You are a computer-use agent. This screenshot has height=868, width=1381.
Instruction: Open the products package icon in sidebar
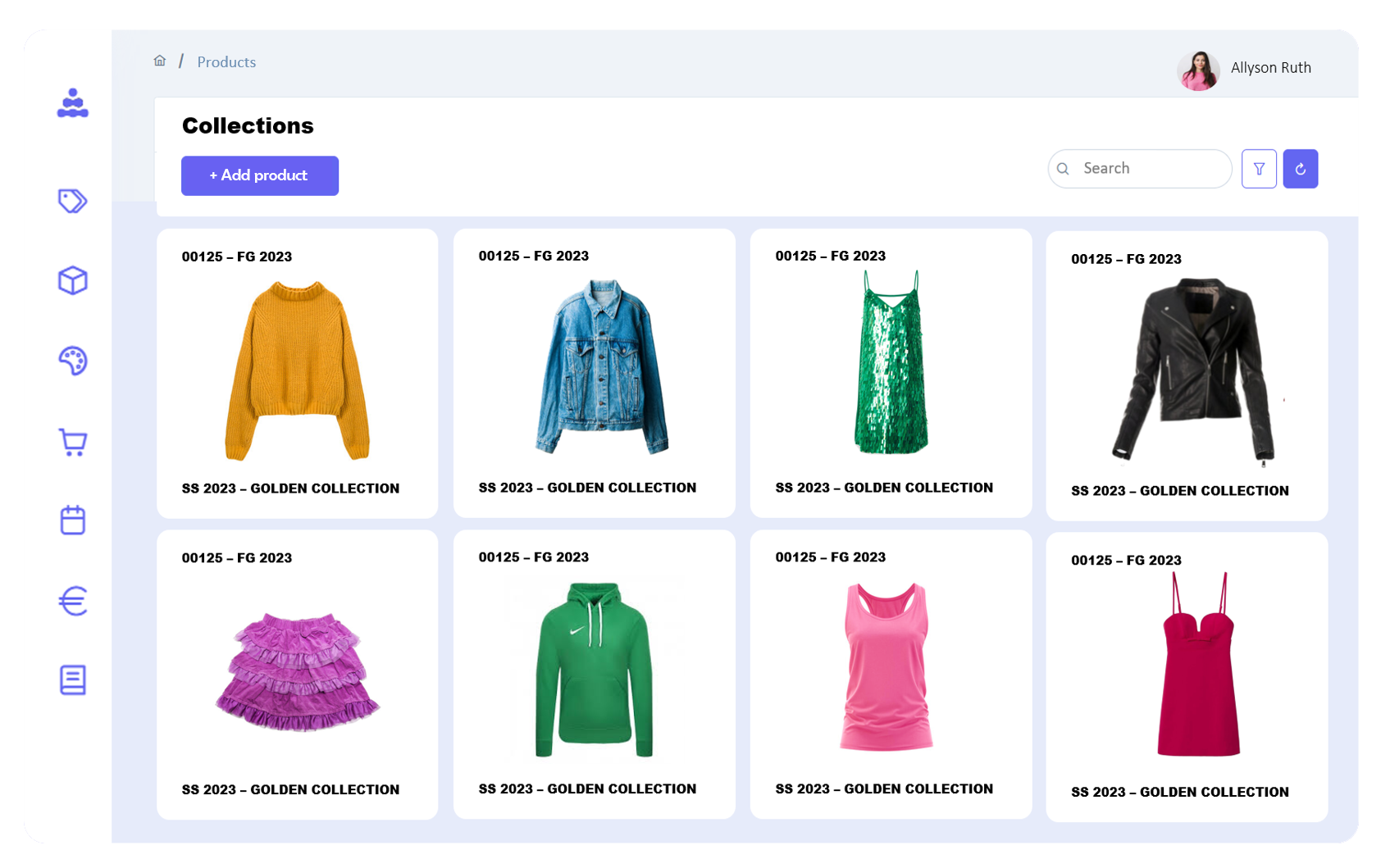click(x=72, y=280)
